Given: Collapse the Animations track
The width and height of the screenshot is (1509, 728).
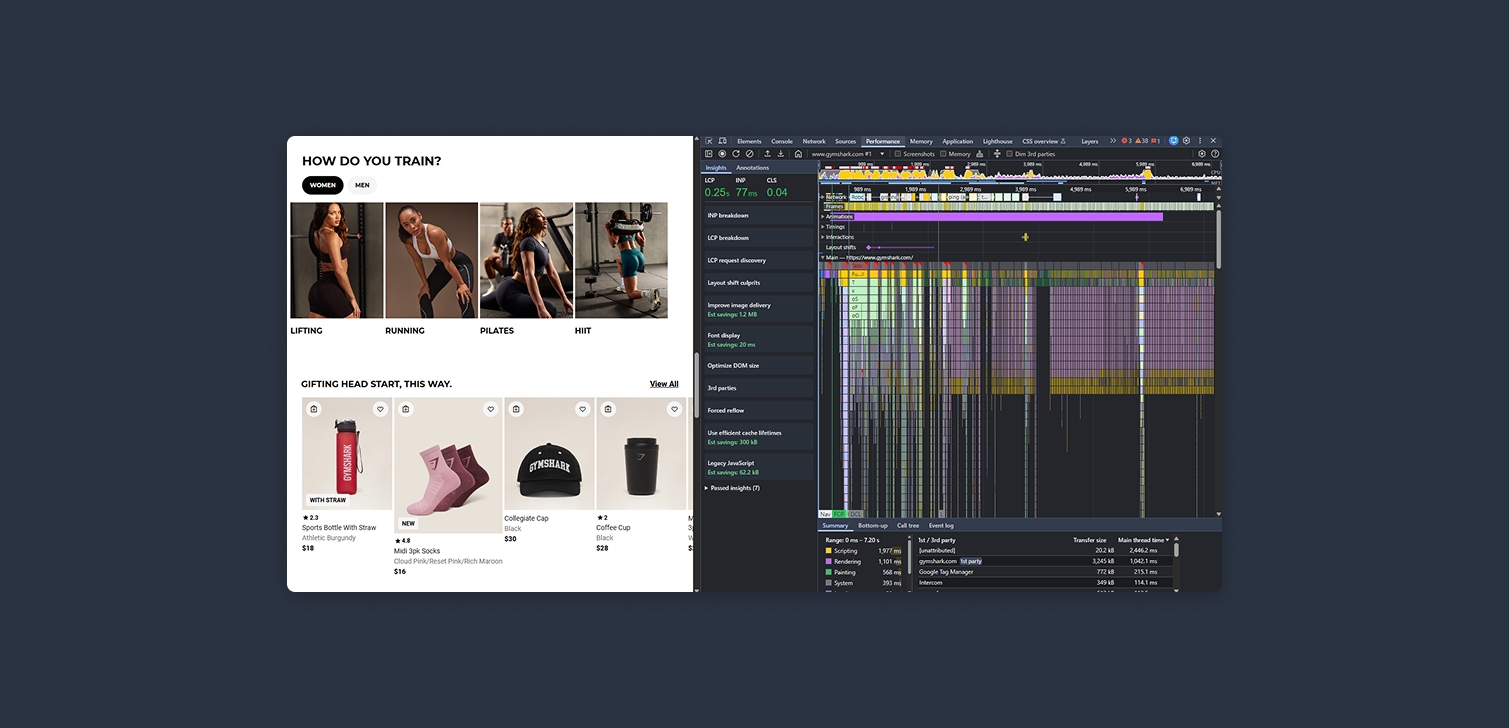Looking at the screenshot, I should (821, 216).
